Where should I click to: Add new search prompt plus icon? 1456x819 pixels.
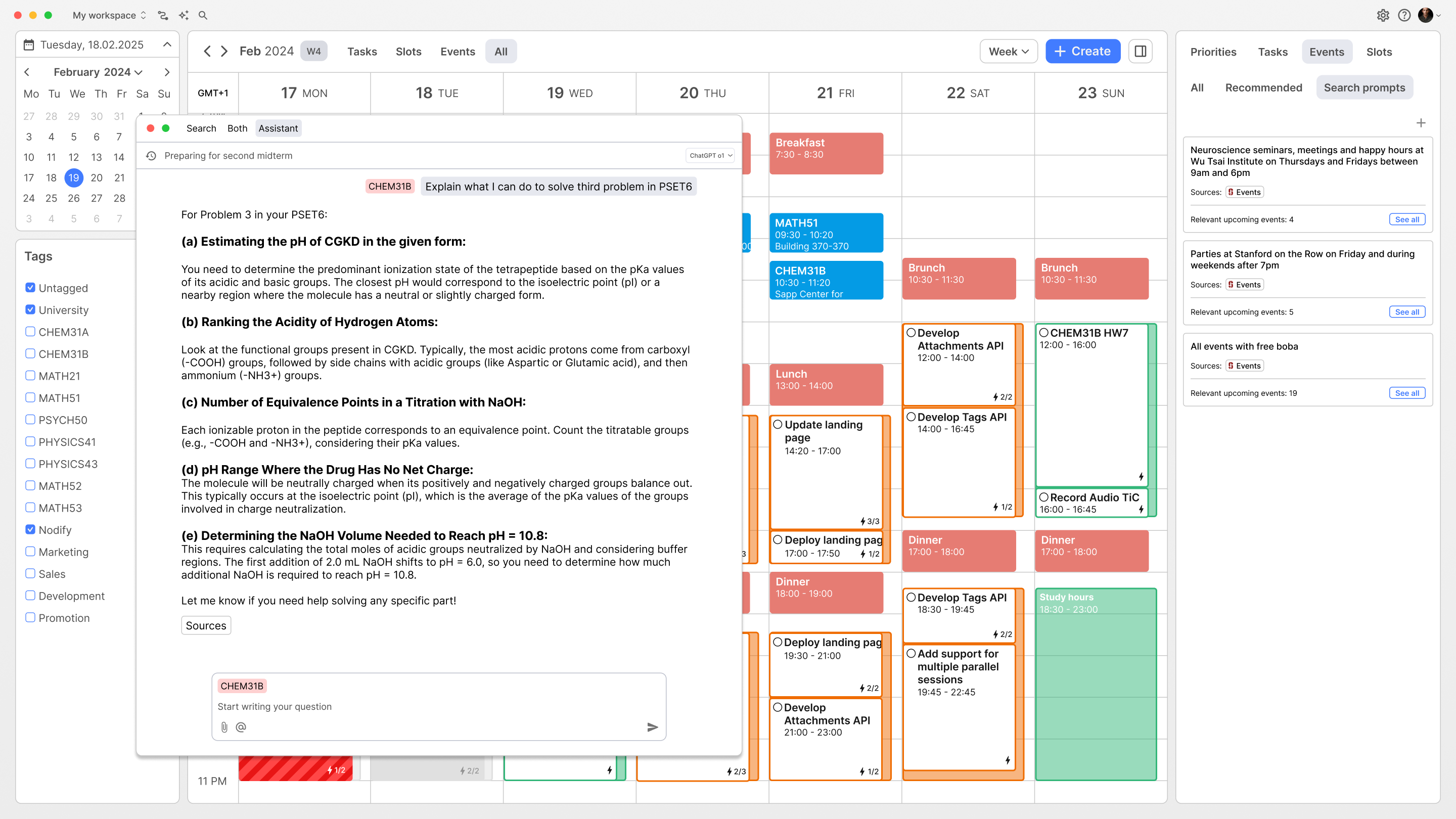click(x=1421, y=123)
